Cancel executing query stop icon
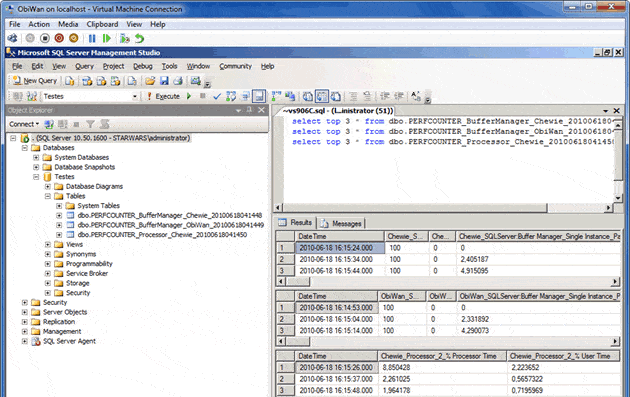This screenshot has height=397, width=630. 202,96
